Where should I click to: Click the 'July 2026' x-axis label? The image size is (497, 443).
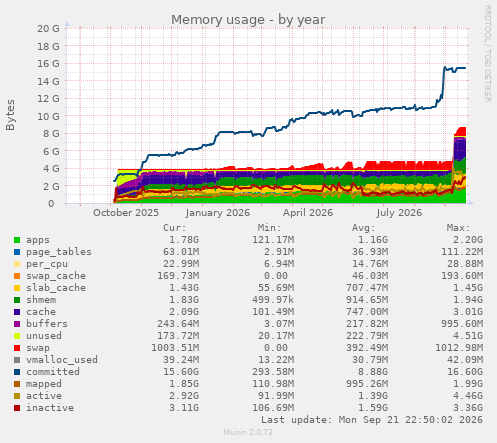(399, 213)
